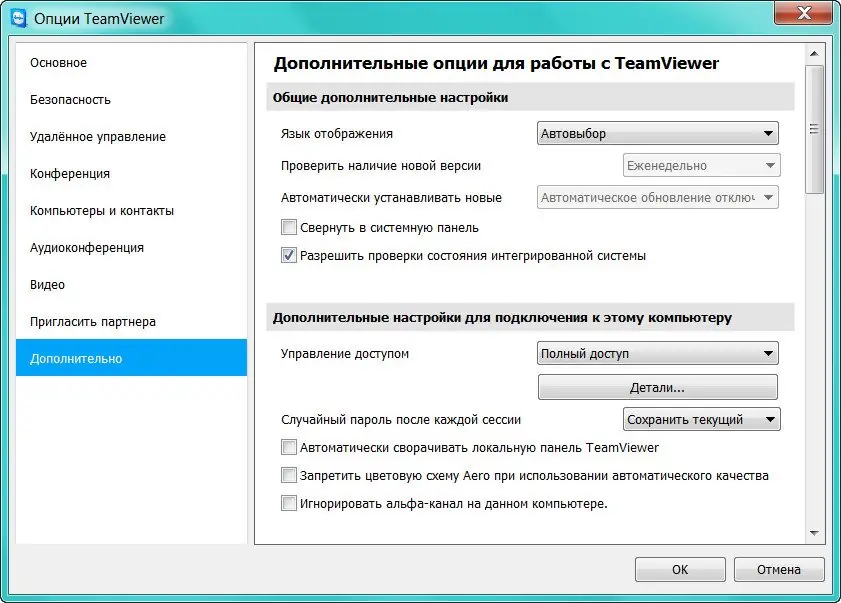The height and width of the screenshot is (603, 841).
Task: Expand the Сохранить текущий password dropdown
Action: [702, 420]
